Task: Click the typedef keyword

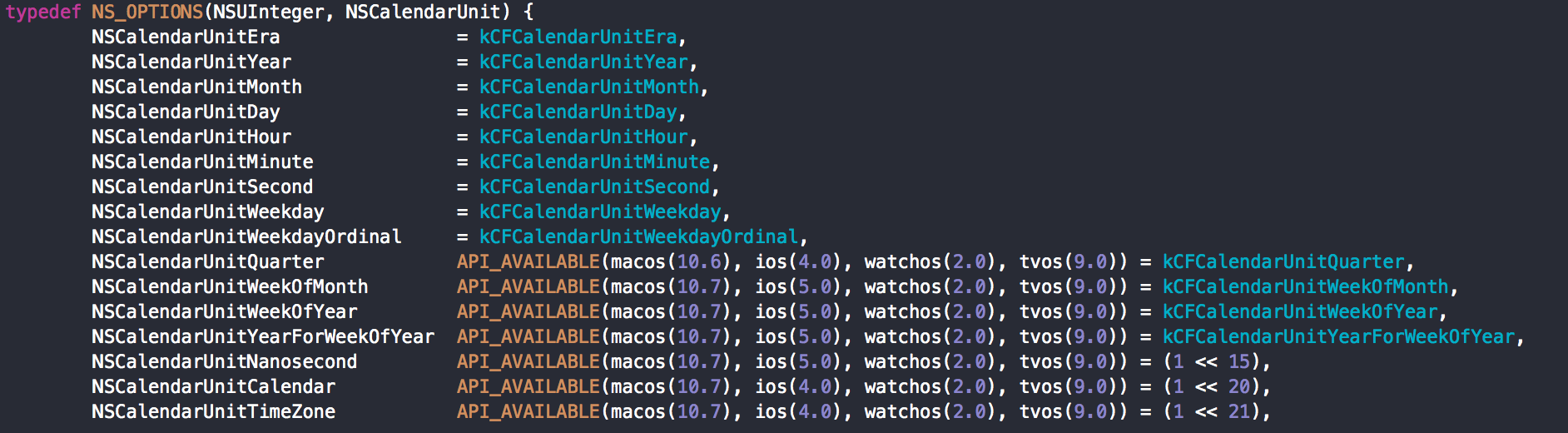Action: pos(43,12)
